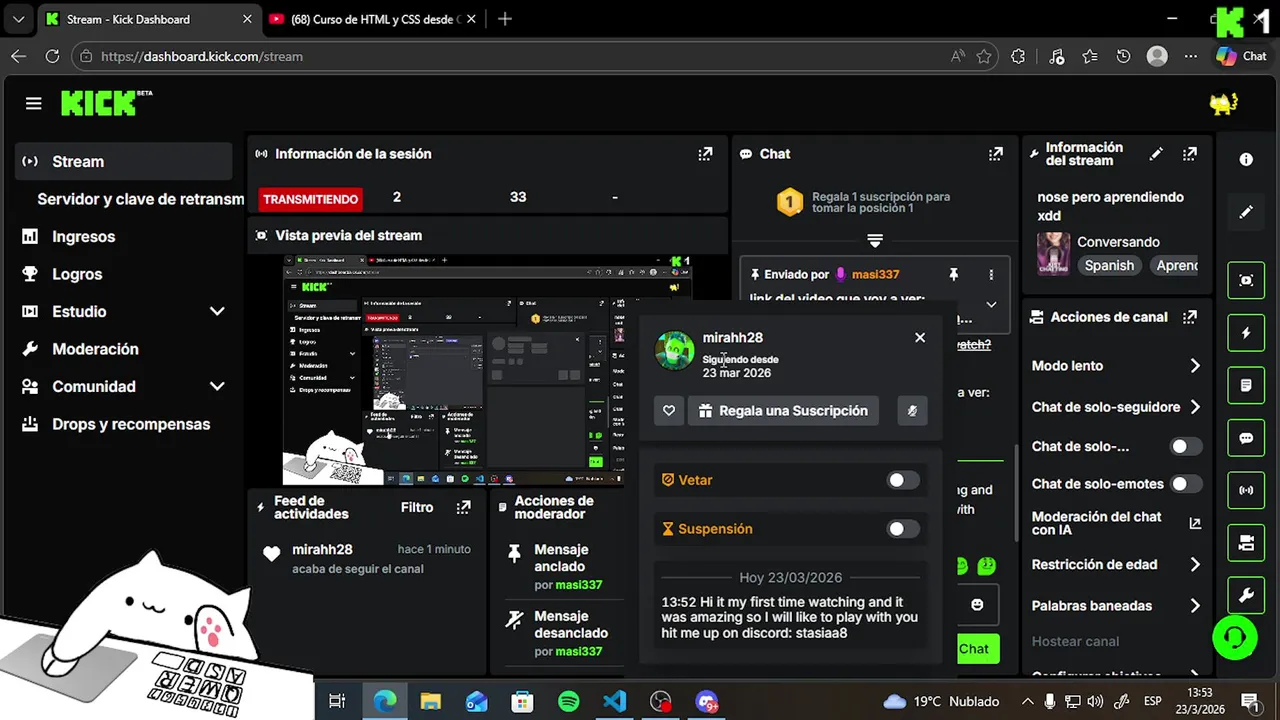Screen dimensions: 1280x720
Task: Open Edge Copilot Chat button
Action: (1241, 56)
